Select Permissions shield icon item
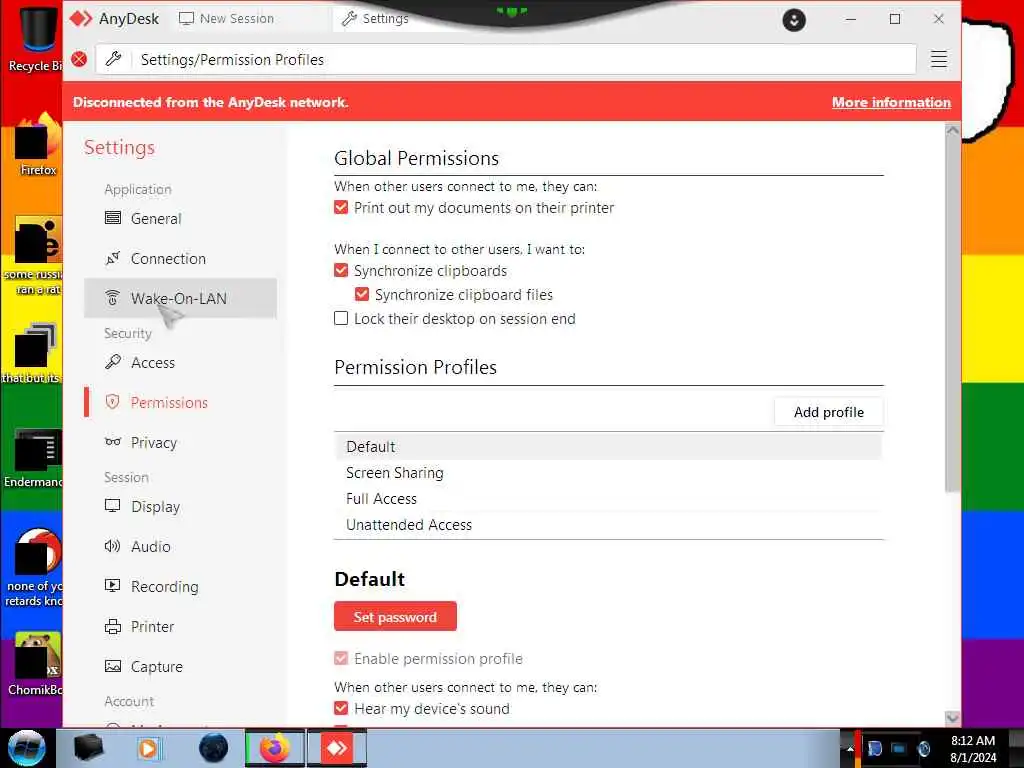1024x768 pixels. point(180,402)
